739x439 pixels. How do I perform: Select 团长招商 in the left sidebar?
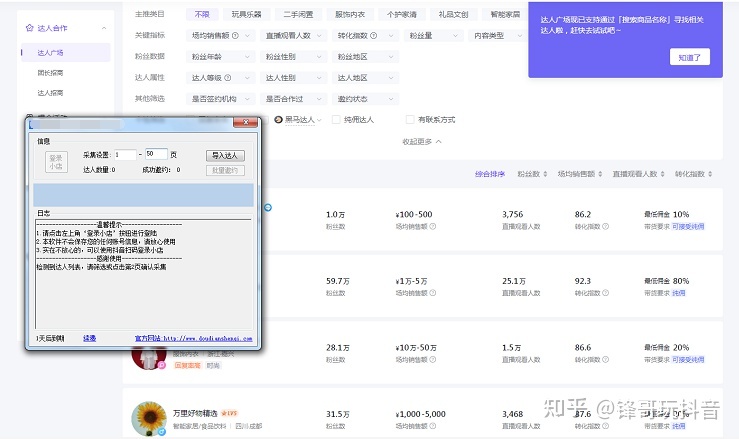[50, 71]
